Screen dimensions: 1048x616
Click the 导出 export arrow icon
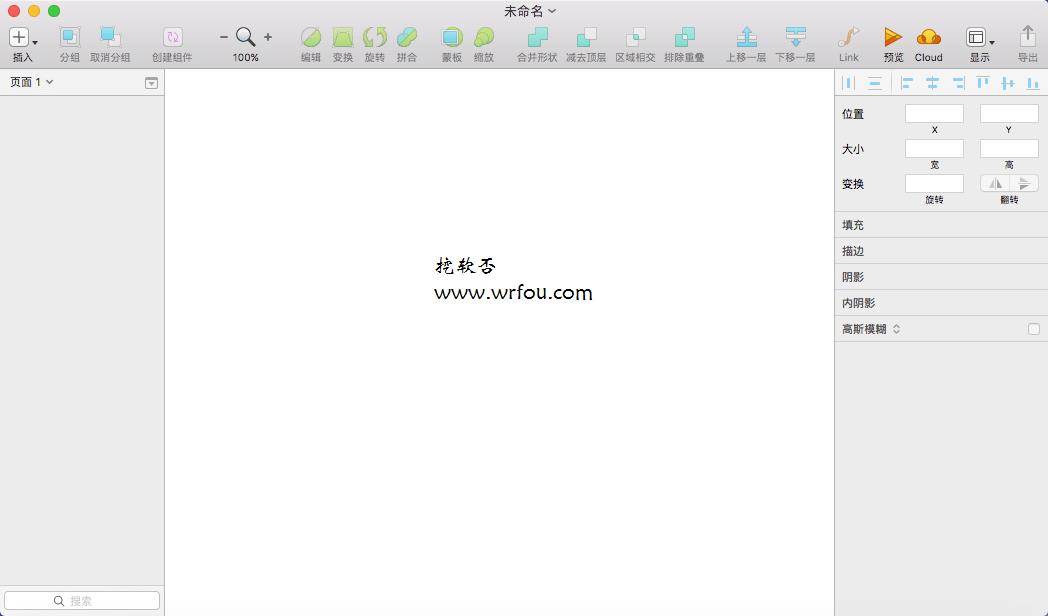coord(1027,36)
